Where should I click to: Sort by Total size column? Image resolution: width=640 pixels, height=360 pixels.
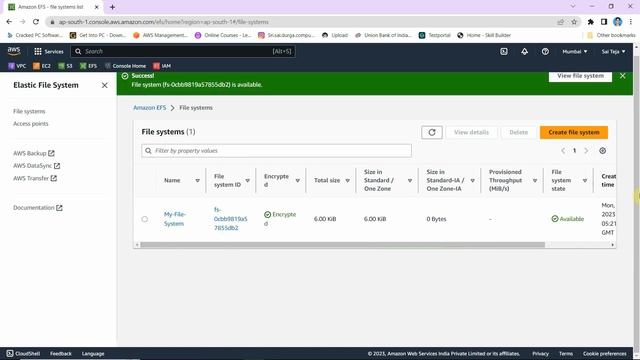[x=347, y=180]
